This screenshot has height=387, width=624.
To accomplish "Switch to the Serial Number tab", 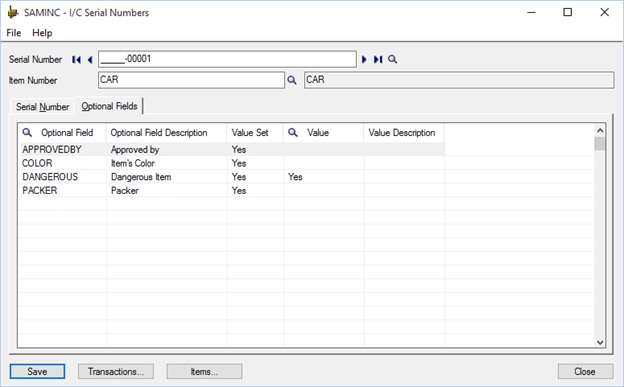I will pyautogui.click(x=43, y=107).
